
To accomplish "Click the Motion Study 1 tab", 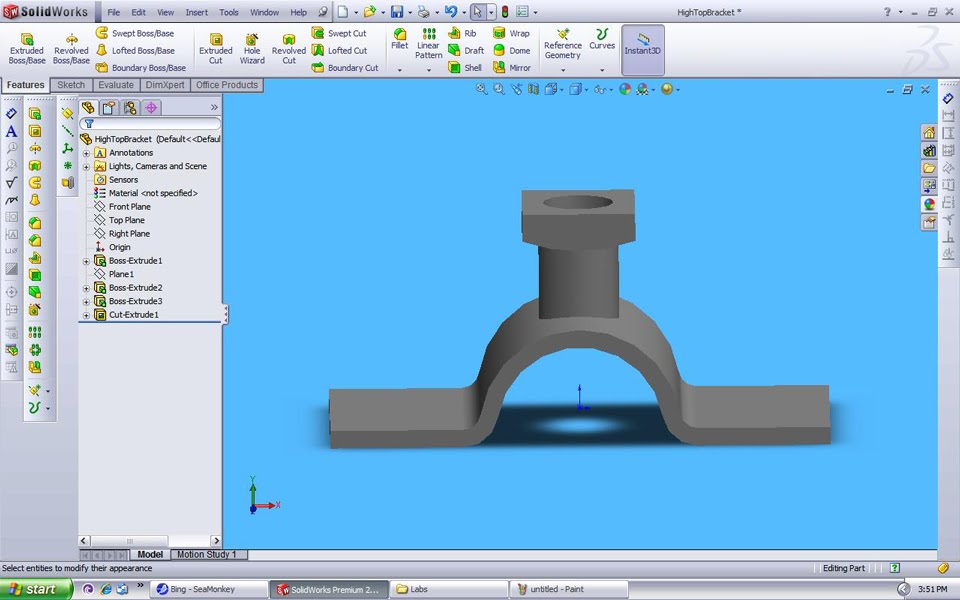I will click(208, 554).
